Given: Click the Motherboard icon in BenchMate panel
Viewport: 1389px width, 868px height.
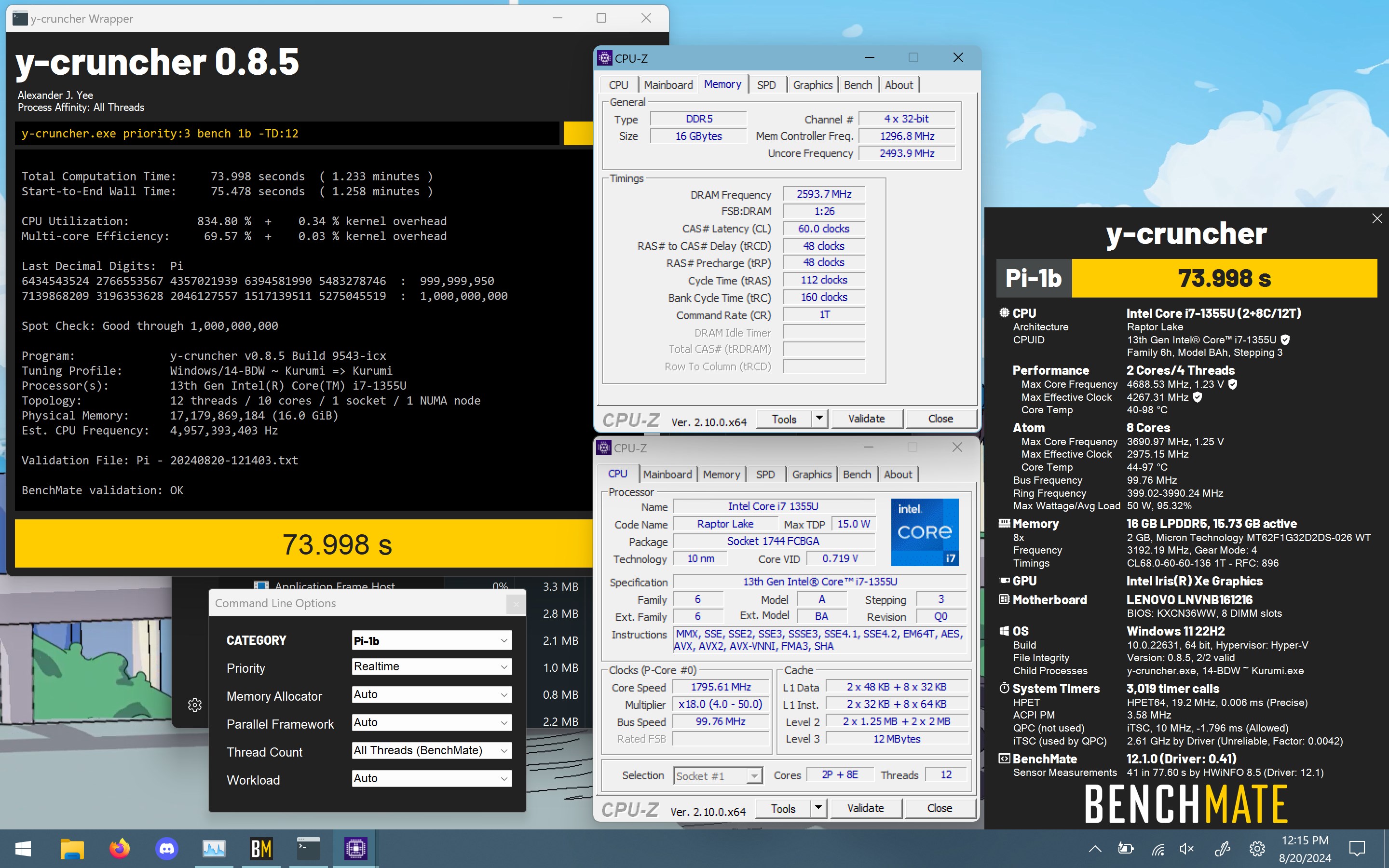Looking at the screenshot, I should (1004, 599).
